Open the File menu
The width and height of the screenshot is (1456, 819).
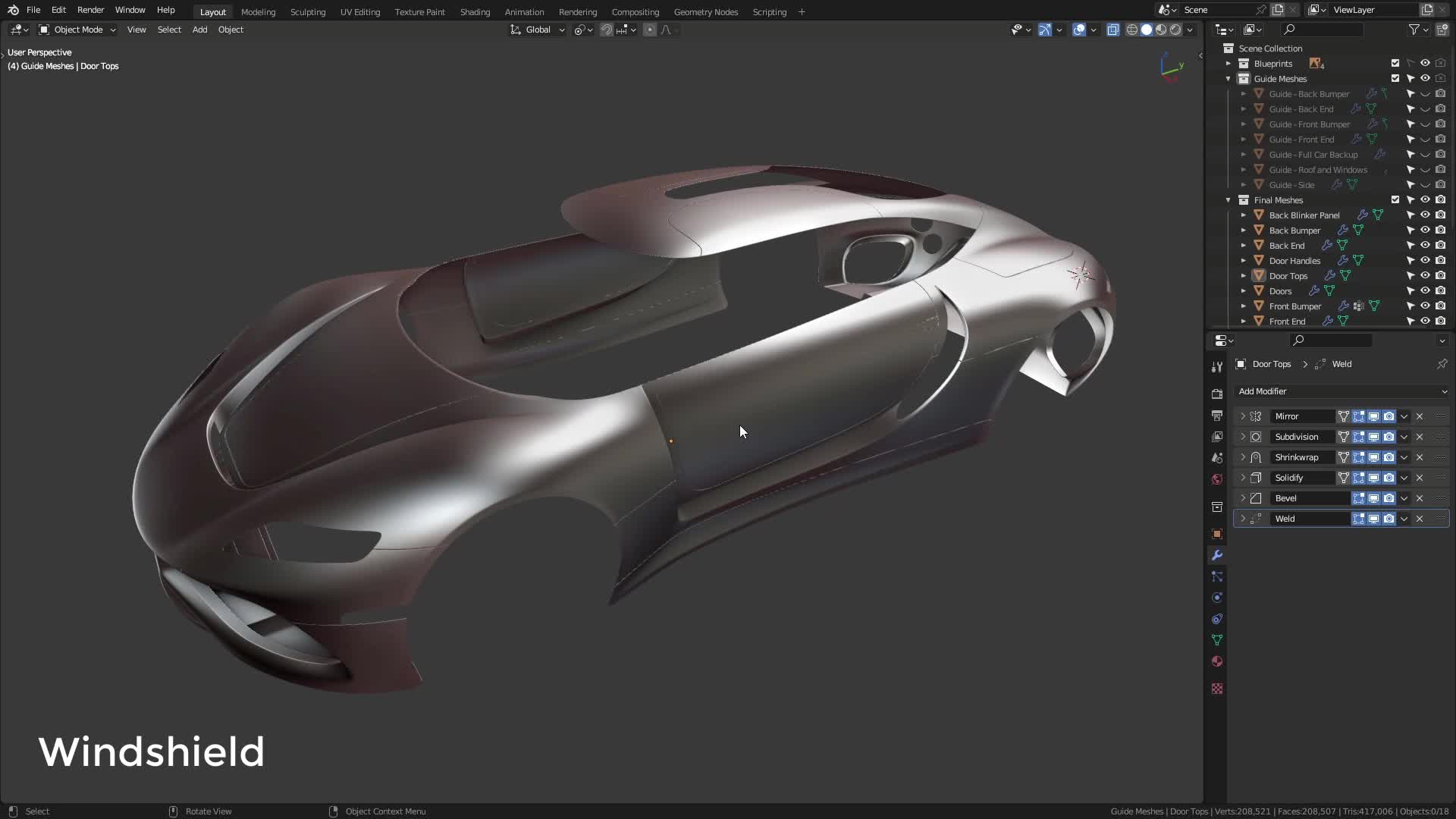pos(33,10)
